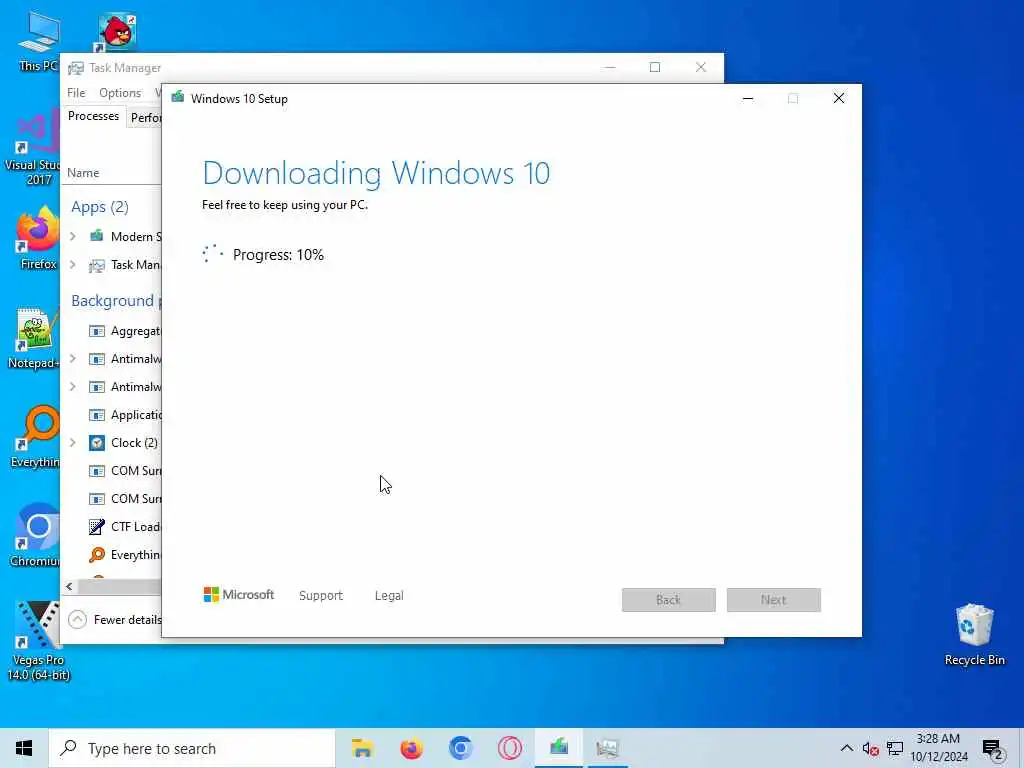Open the Recycle Bin
The width and height of the screenshot is (1024, 768).
coord(974,635)
